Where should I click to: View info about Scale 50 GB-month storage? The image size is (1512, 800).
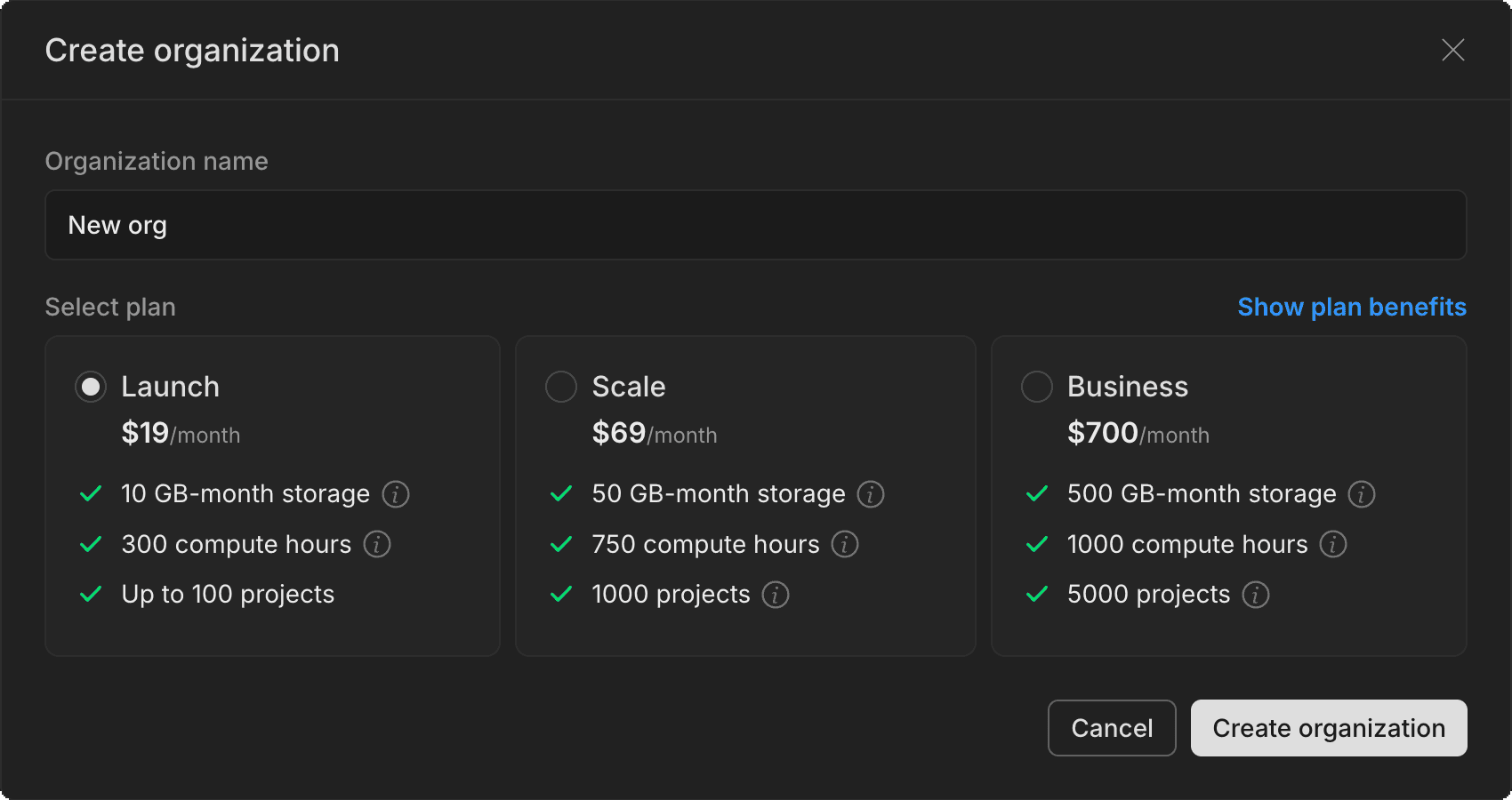pyautogui.click(x=870, y=494)
